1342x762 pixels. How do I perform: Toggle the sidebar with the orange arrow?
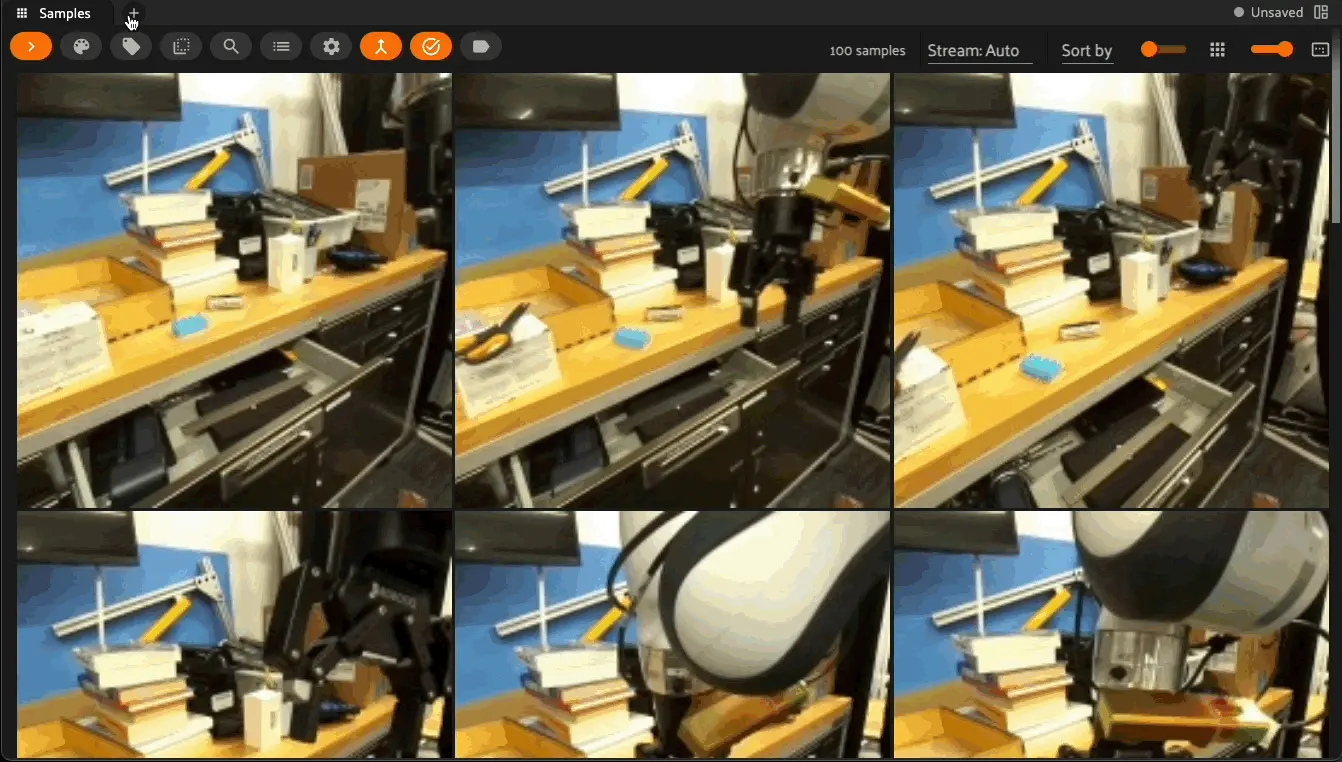coord(31,47)
